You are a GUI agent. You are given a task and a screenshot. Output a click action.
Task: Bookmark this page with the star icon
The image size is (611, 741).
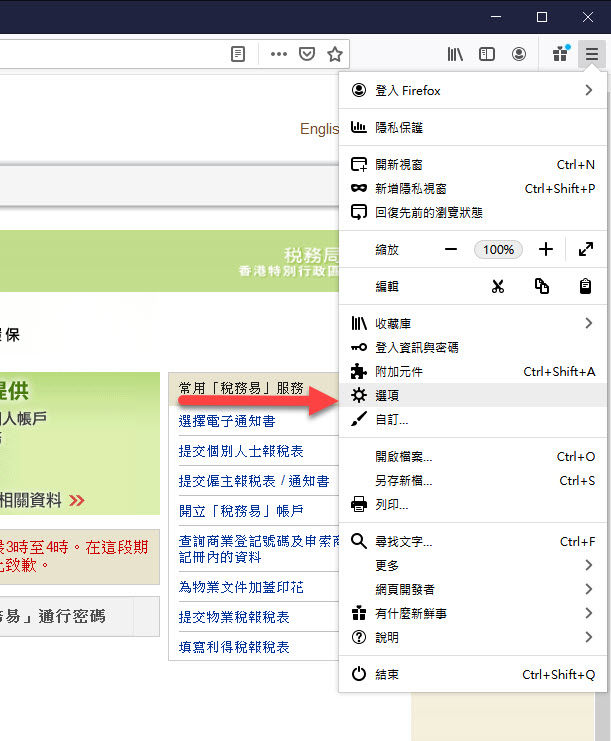pyautogui.click(x=335, y=54)
